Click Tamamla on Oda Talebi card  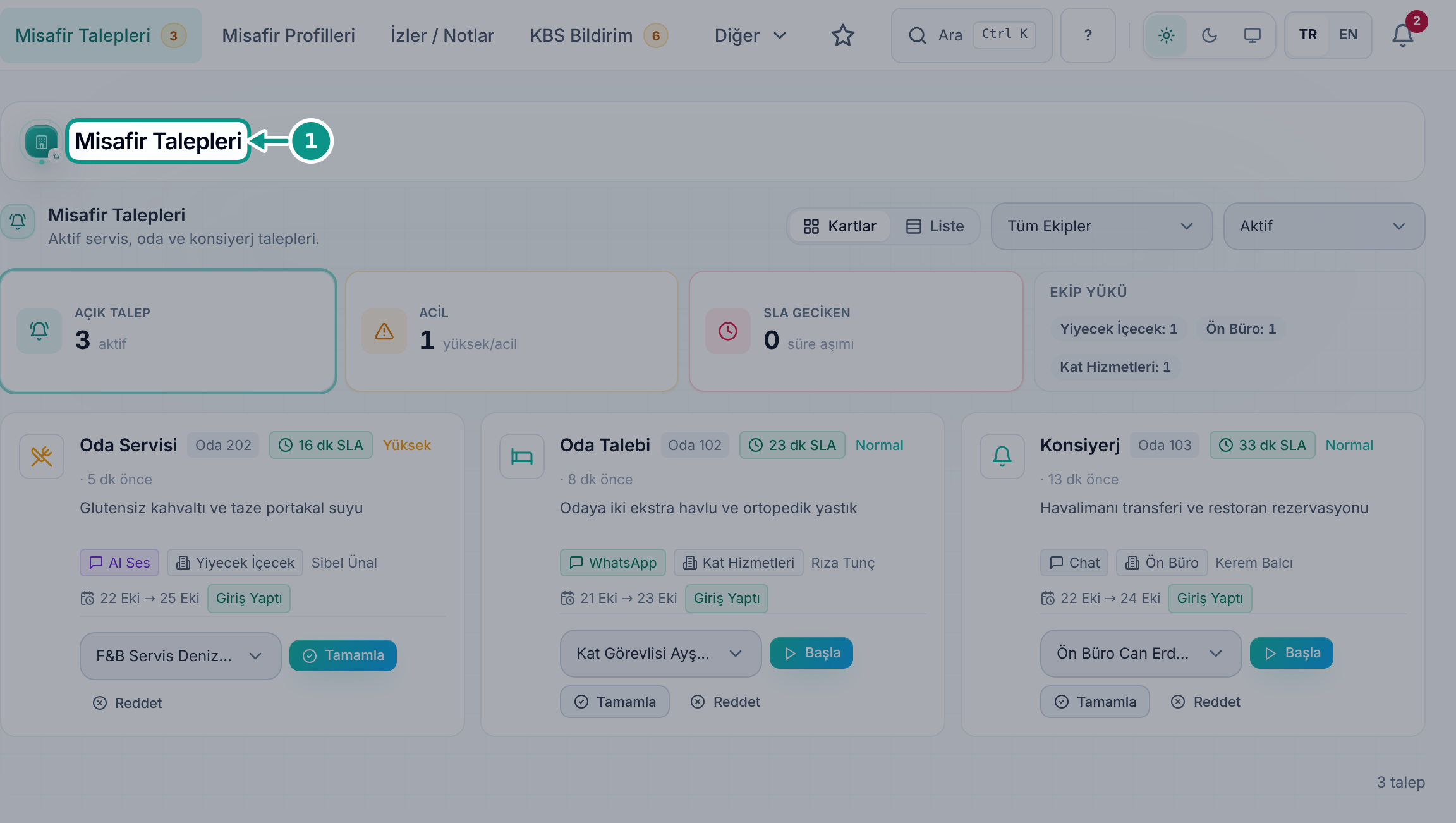[x=615, y=702]
